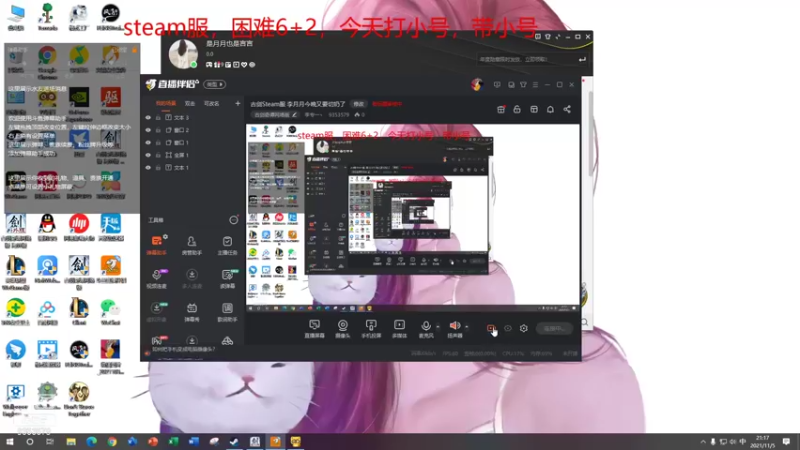The width and height of the screenshot is (800, 450).
Task: Open the 如何把手机变成电脑摄像头? tip link
Action: (x=184, y=349)
